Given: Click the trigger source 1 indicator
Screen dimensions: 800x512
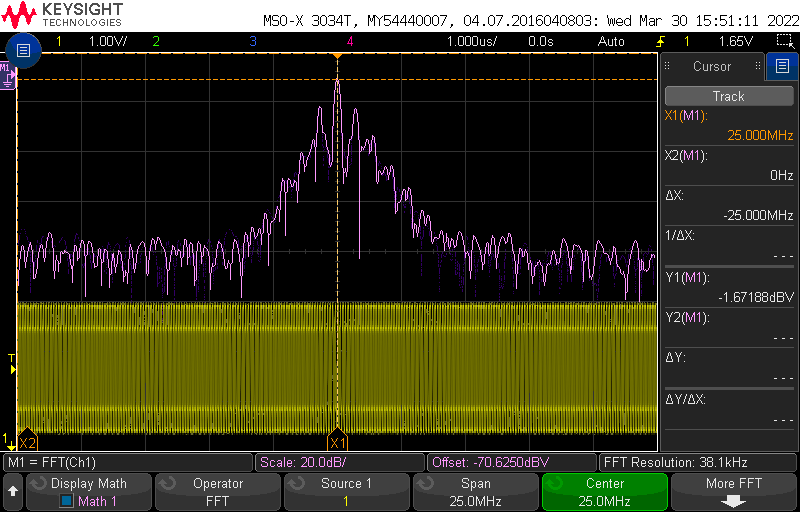Looking at the screenshot, I should pyautogui.click(x=686, y=41).
